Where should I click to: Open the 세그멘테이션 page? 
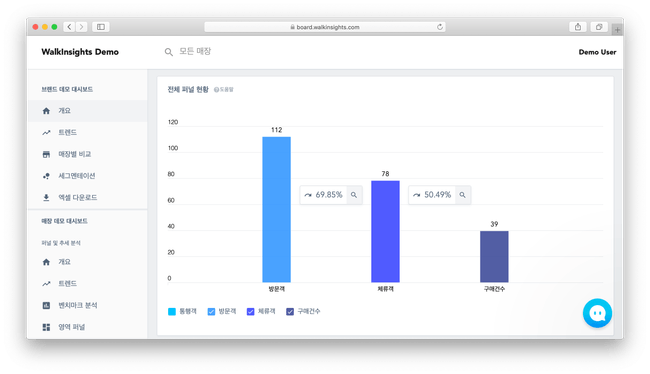[87, 176]
